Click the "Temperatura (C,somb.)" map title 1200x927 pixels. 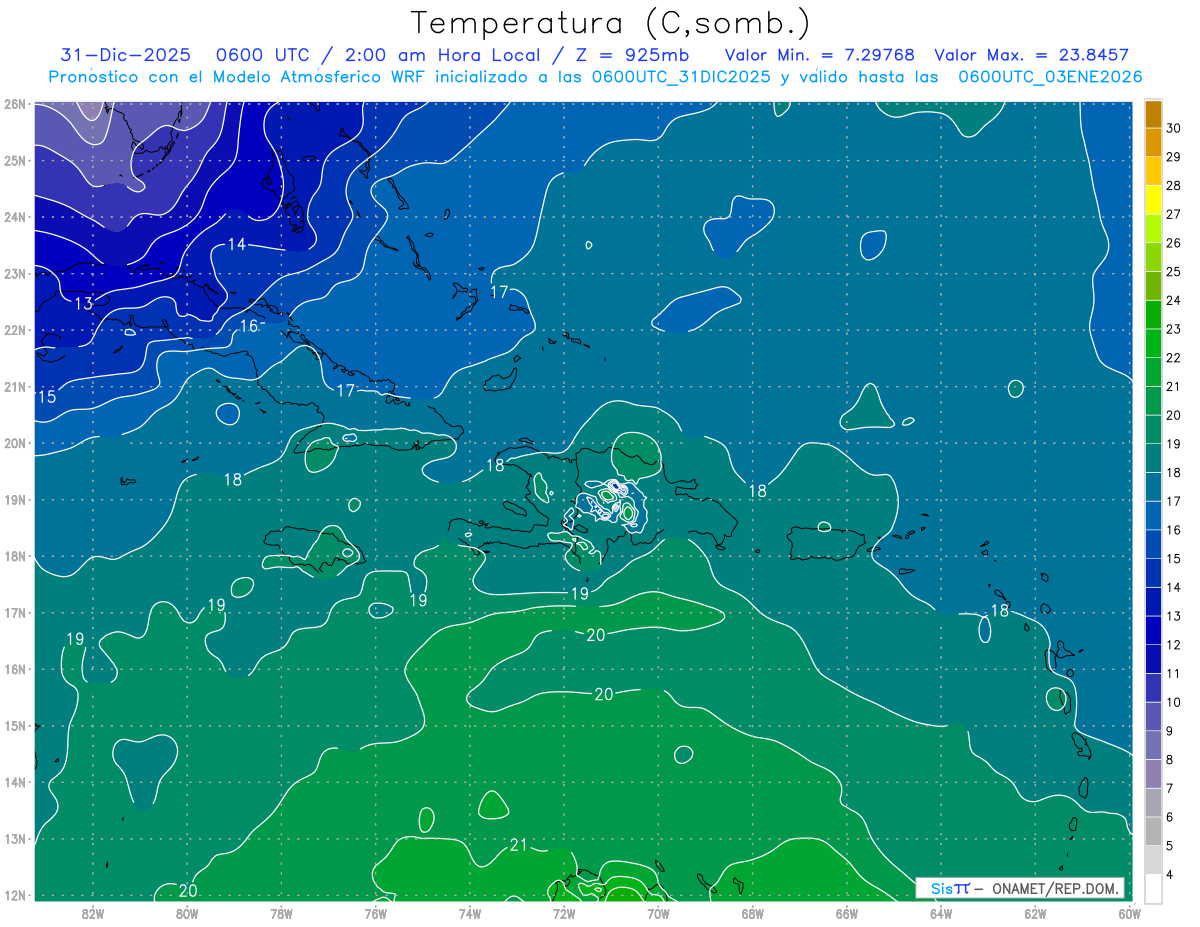coord(611,24)
